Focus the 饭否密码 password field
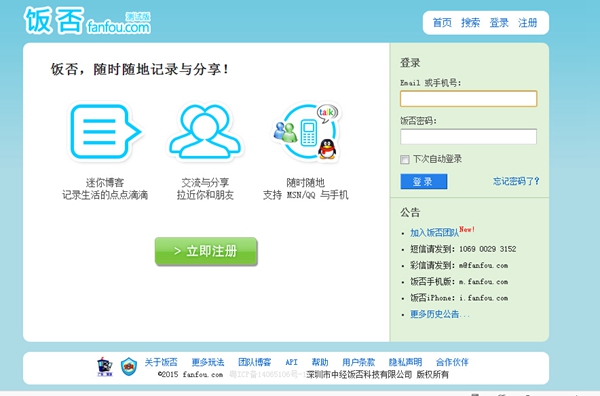 point(468,137)
